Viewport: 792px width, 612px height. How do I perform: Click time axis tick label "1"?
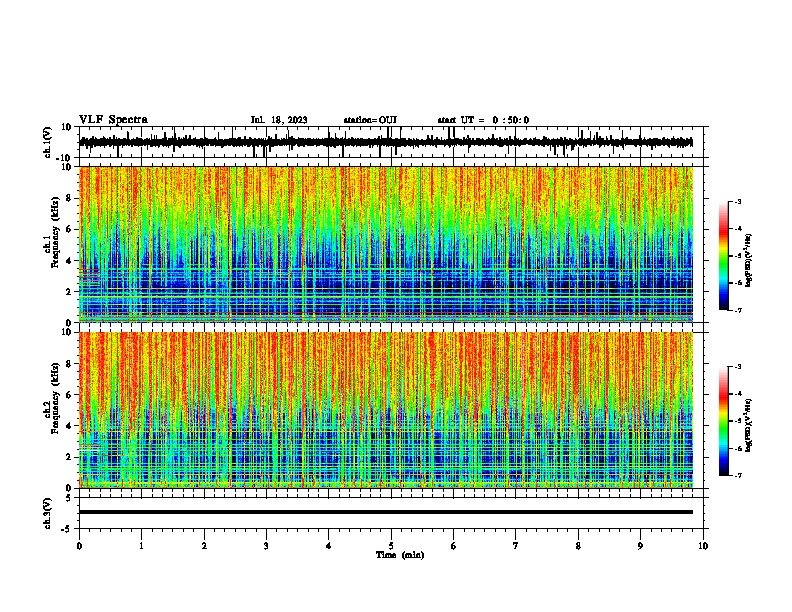click(x=142, y=546)
